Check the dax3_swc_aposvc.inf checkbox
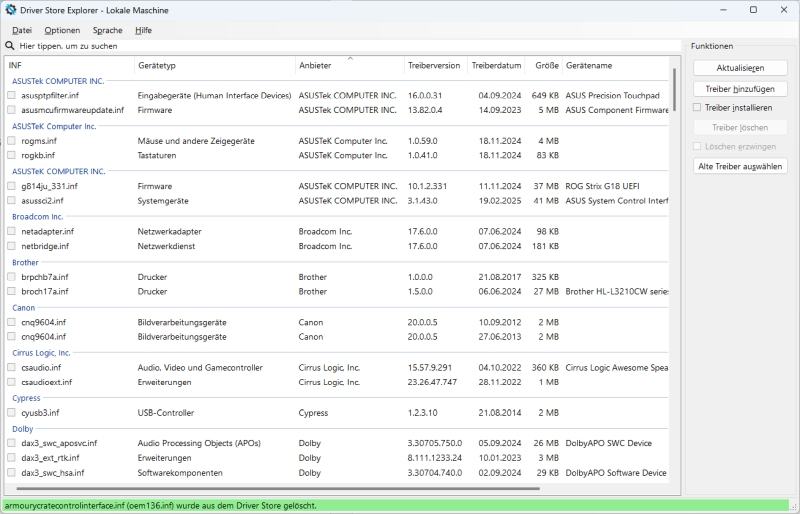 pos(12,443)
